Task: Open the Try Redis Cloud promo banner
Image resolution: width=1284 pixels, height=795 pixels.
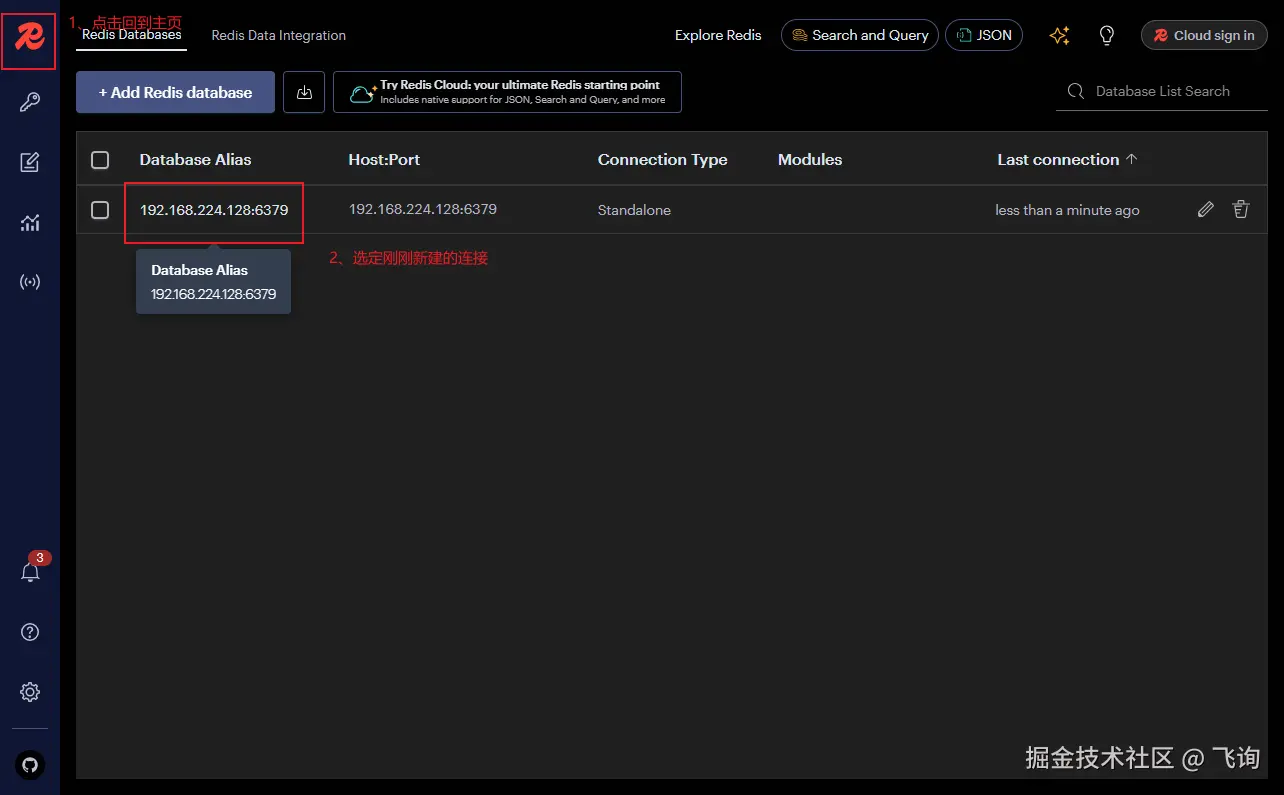Action: point(507,92)
